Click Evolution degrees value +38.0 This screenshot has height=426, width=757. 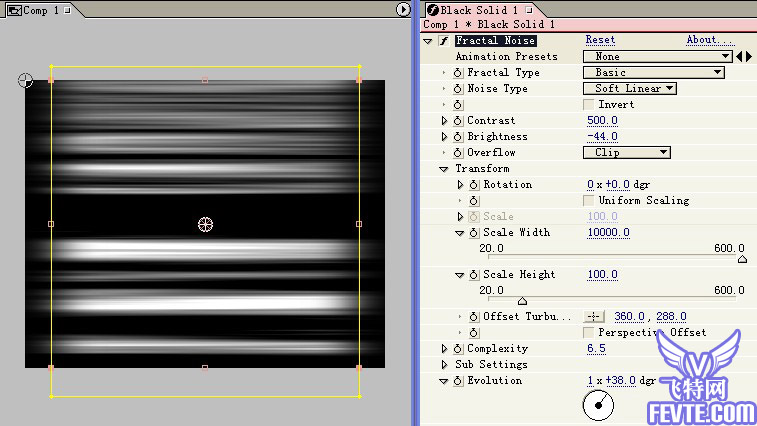pos(620,381)
